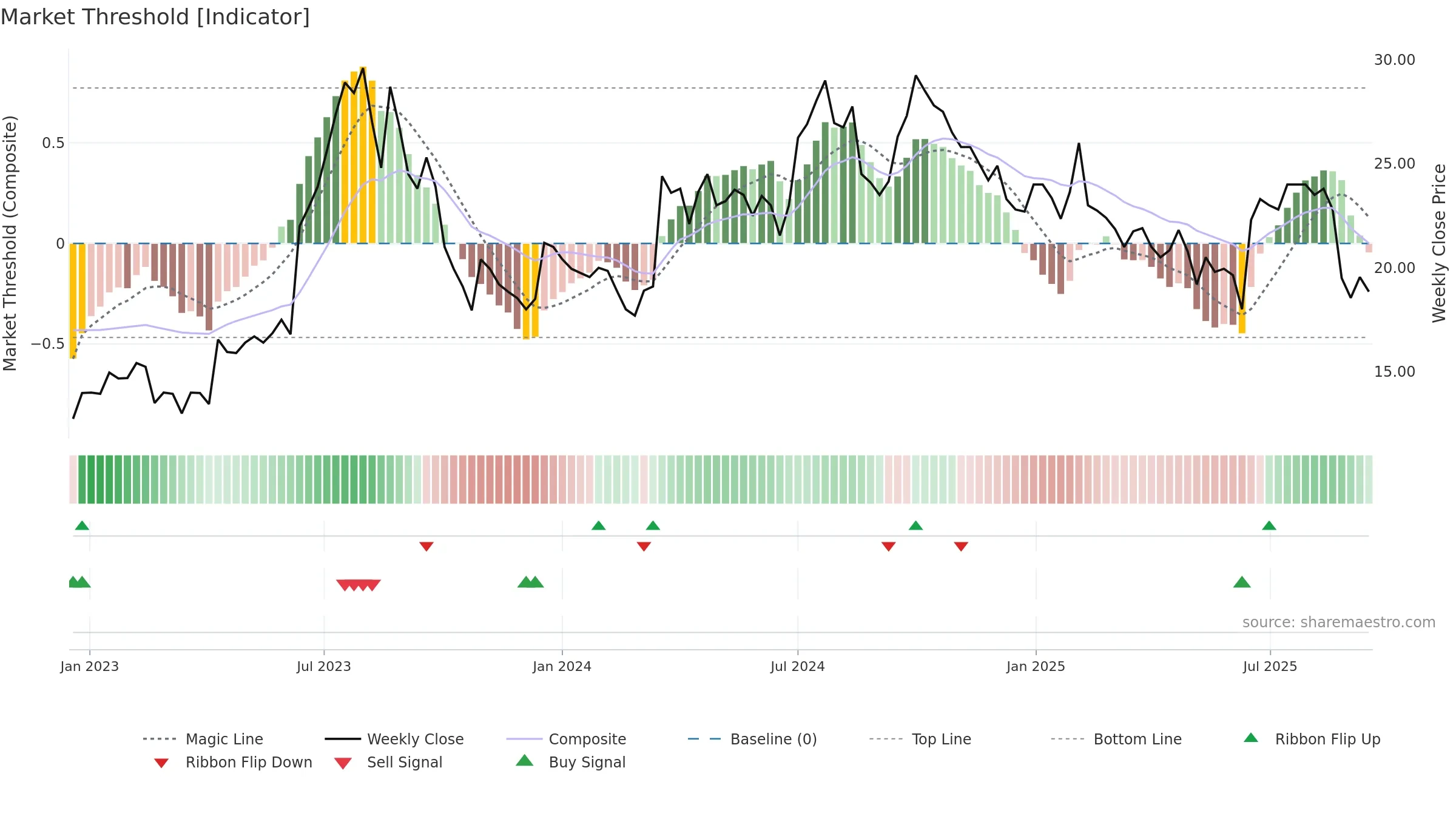The height and width of the screenshot is (819, 1456).
Task: Toggle the Sell Signal legend entry
Action: pyautogui.click(x=388, y=762)
